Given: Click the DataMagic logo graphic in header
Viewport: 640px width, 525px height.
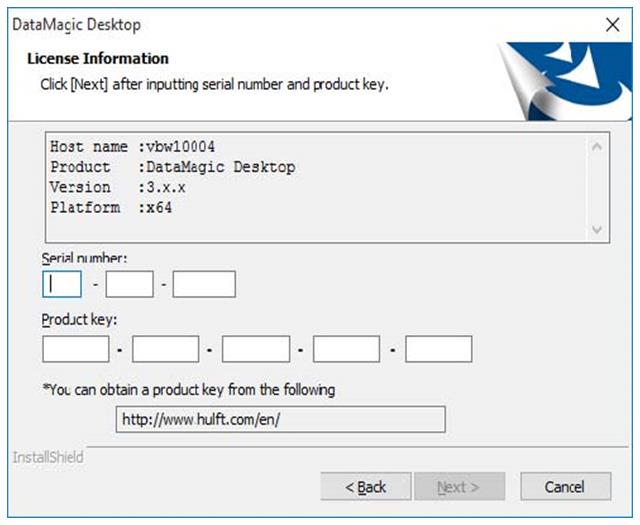Looking at the screenshot, I should [562, 80].
